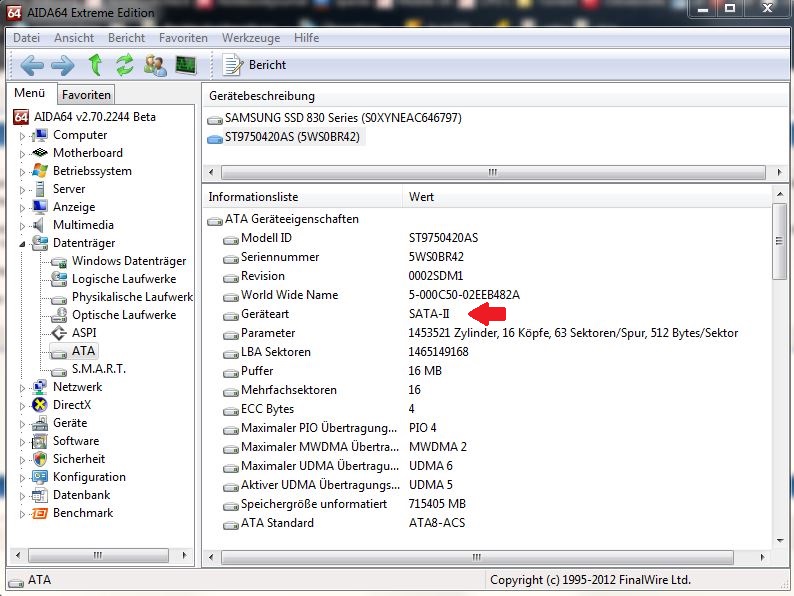Expand the Benchmark tree node

[x=22, y=513]
